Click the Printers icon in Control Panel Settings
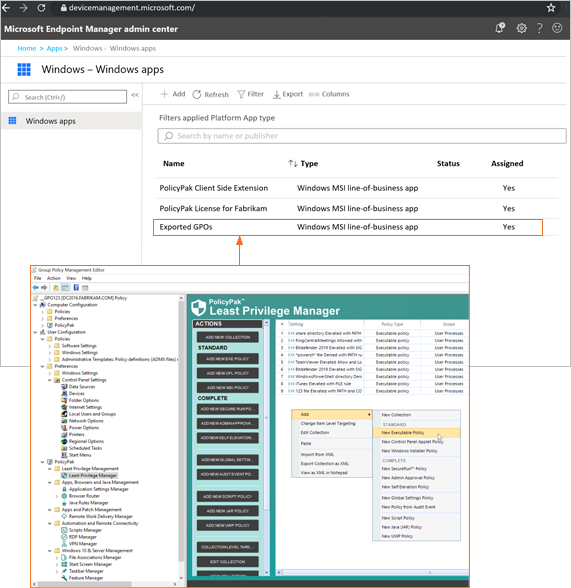The width and height of the screenshot is (571, 588). 64,435
